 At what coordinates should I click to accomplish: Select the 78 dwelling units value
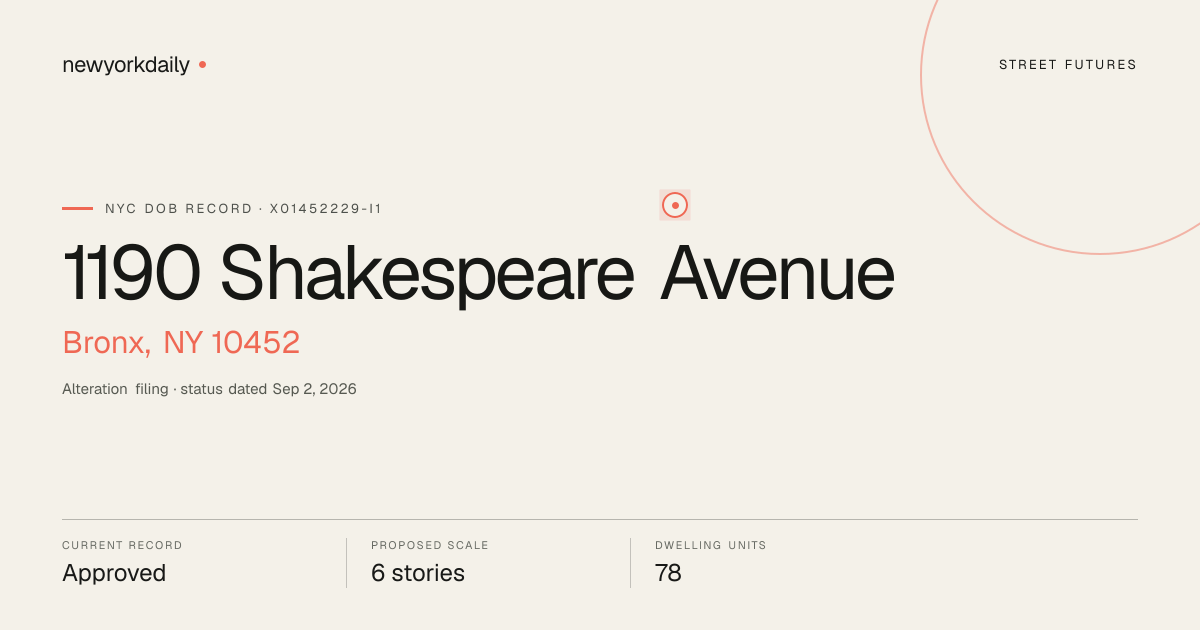pyautogui.click(x=668, y=573)
